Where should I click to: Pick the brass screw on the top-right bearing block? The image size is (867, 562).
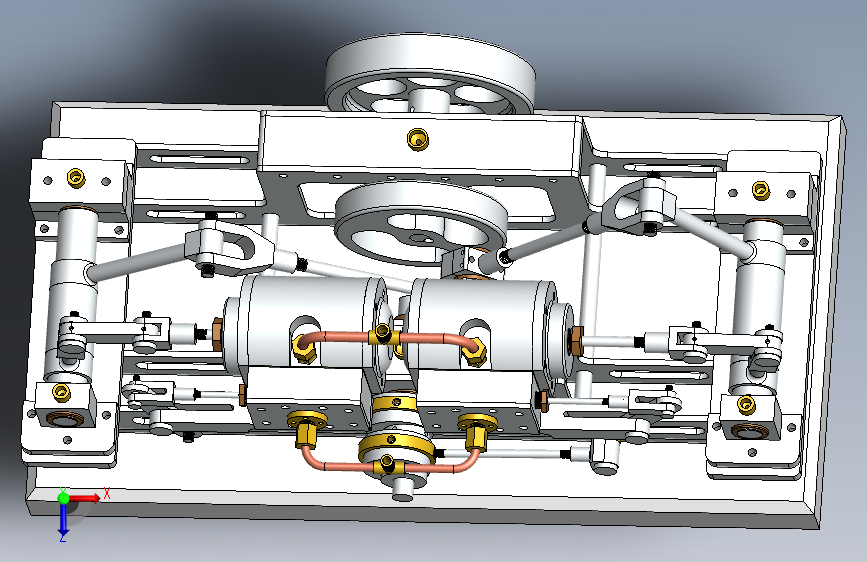click(x=761, y=190)
